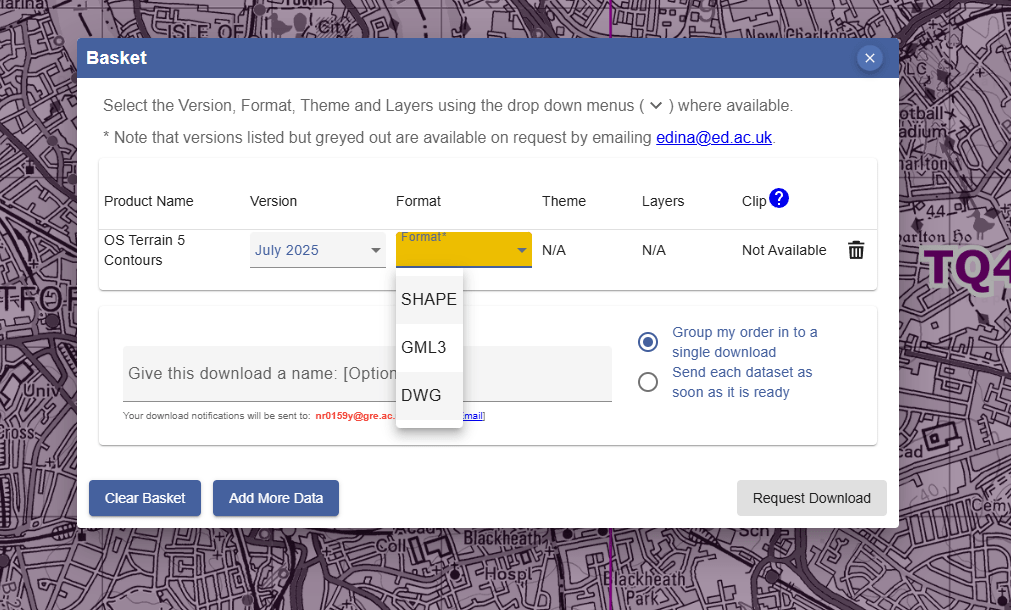
Task: Close the Basket dialog with the X icon
Action: coord(869,58)
